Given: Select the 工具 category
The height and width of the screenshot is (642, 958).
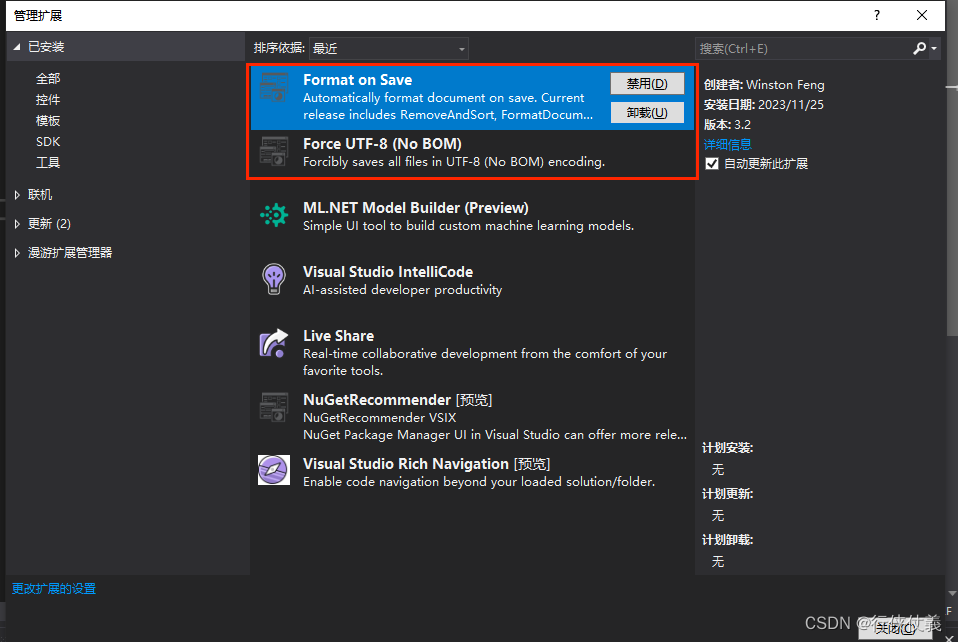Looking at the screenshot, I should (x=48, y=162).
